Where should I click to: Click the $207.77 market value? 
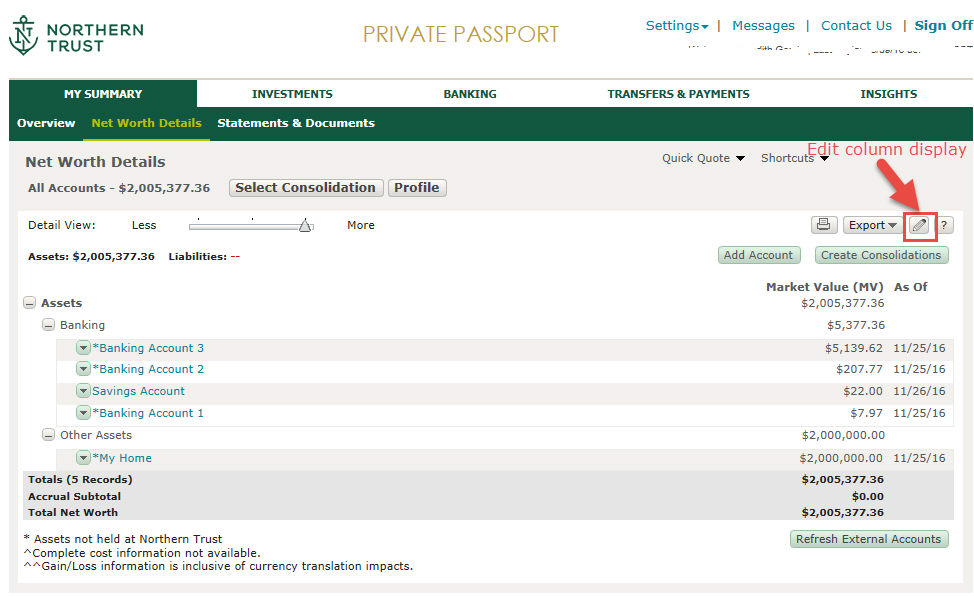pos(859,369)
